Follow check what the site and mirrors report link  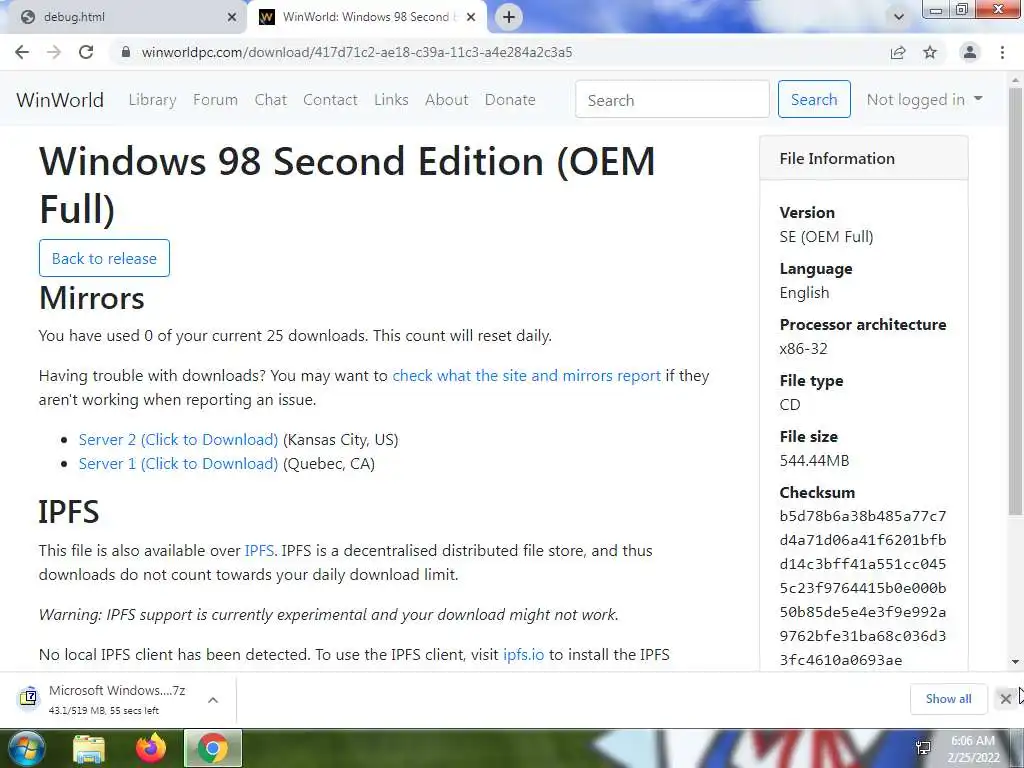pyautogui.click(x=526, y=376)
